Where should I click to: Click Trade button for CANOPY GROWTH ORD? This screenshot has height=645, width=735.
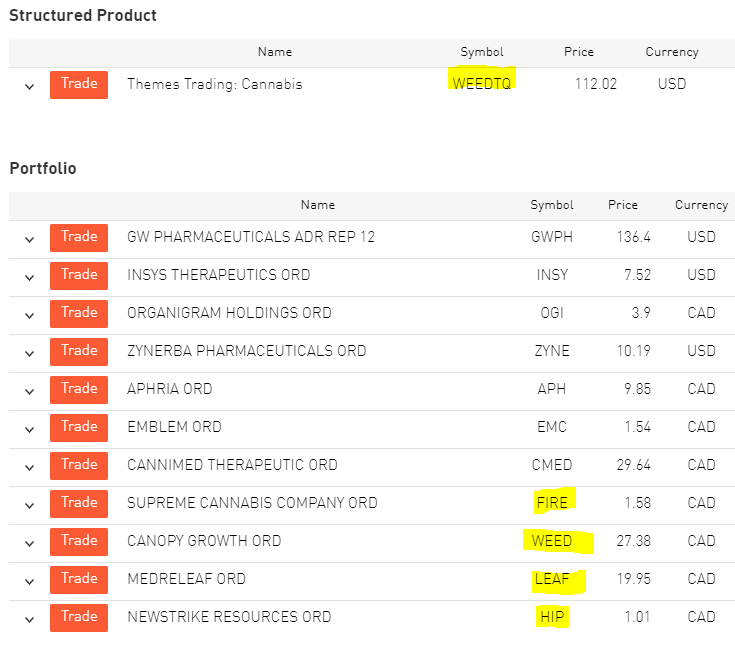tap(79, 541)
